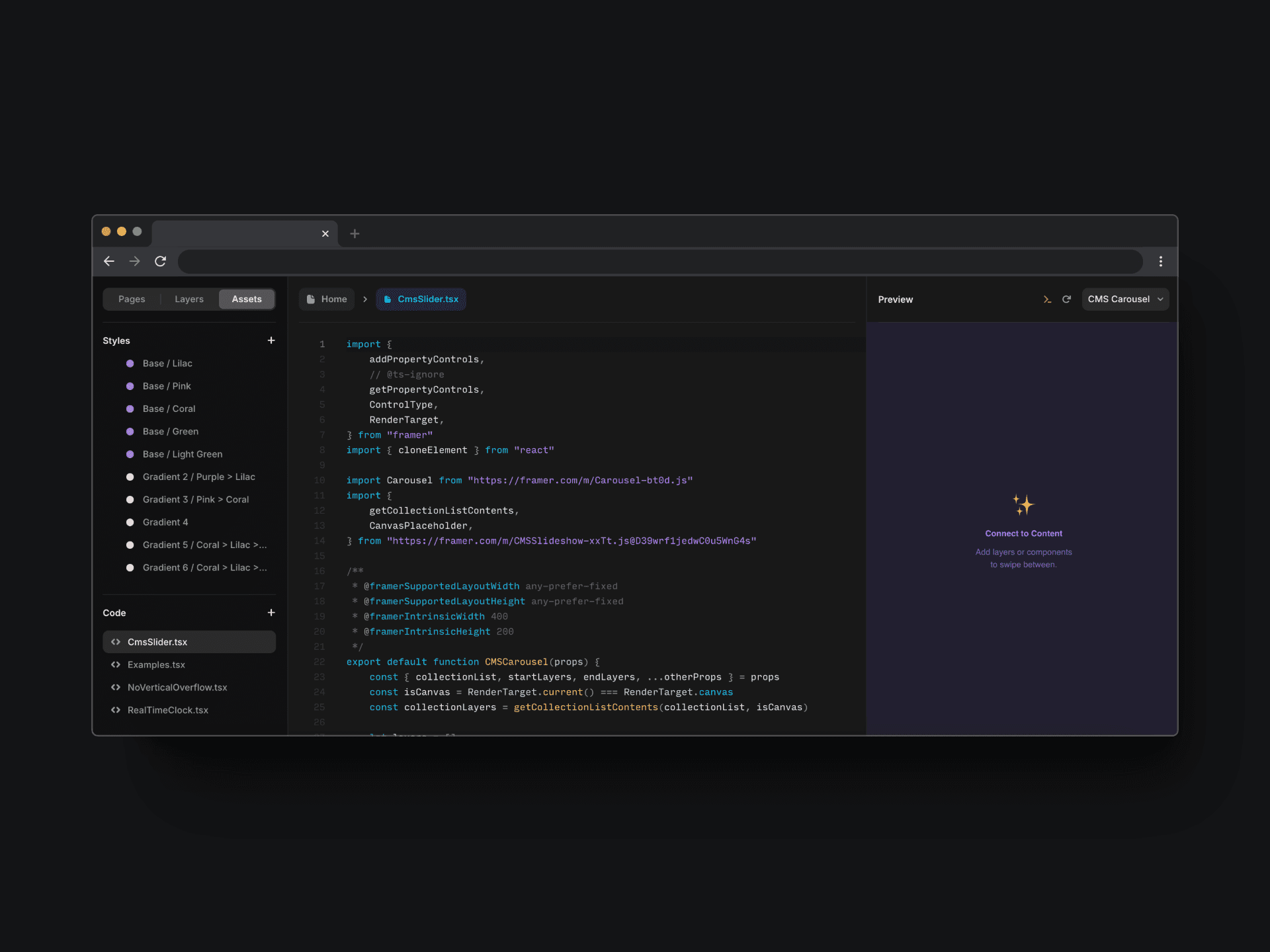Pick the Base / Pink color swatch
1270x952 pixels.
pos(130,386)
